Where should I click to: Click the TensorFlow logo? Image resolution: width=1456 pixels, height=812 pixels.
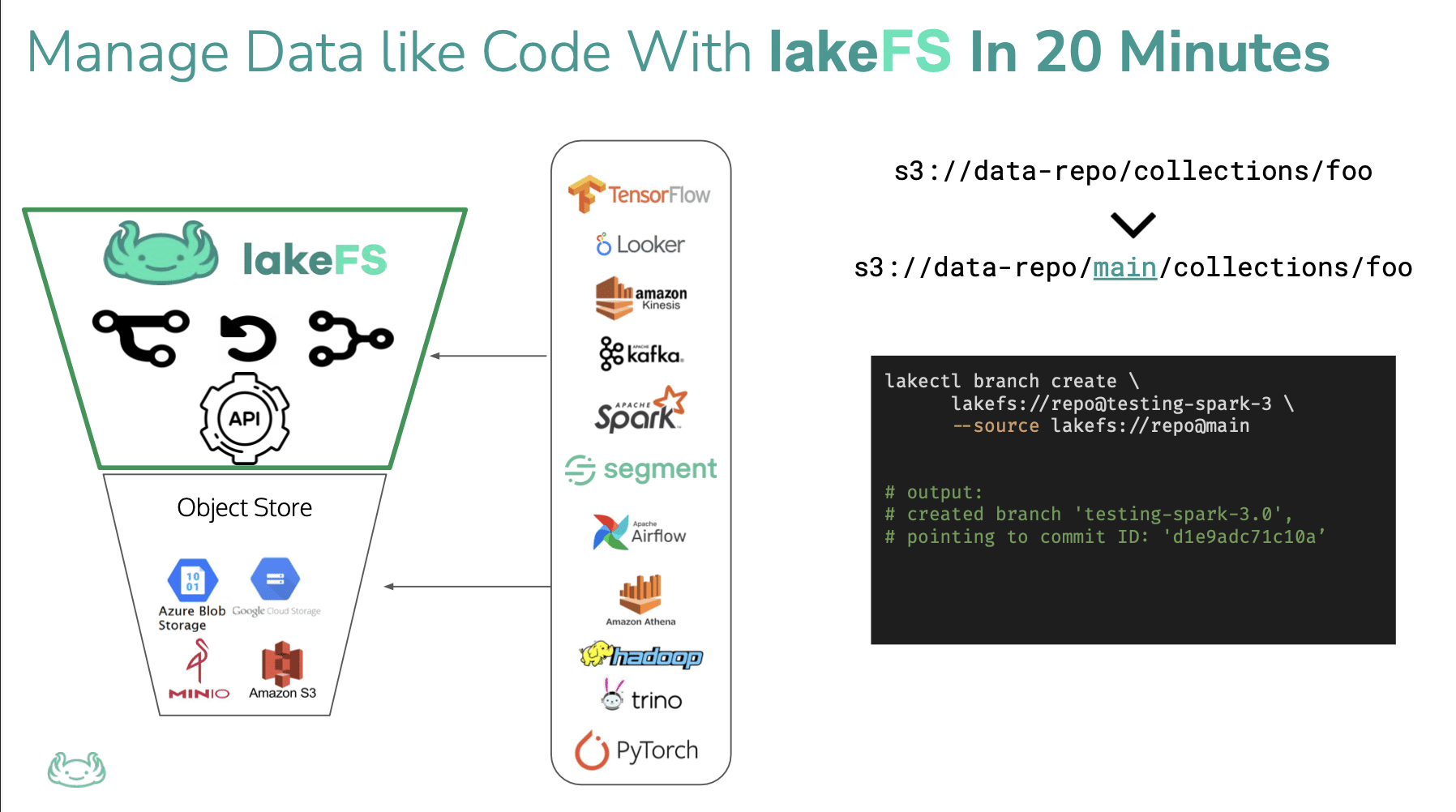point(639,194)
